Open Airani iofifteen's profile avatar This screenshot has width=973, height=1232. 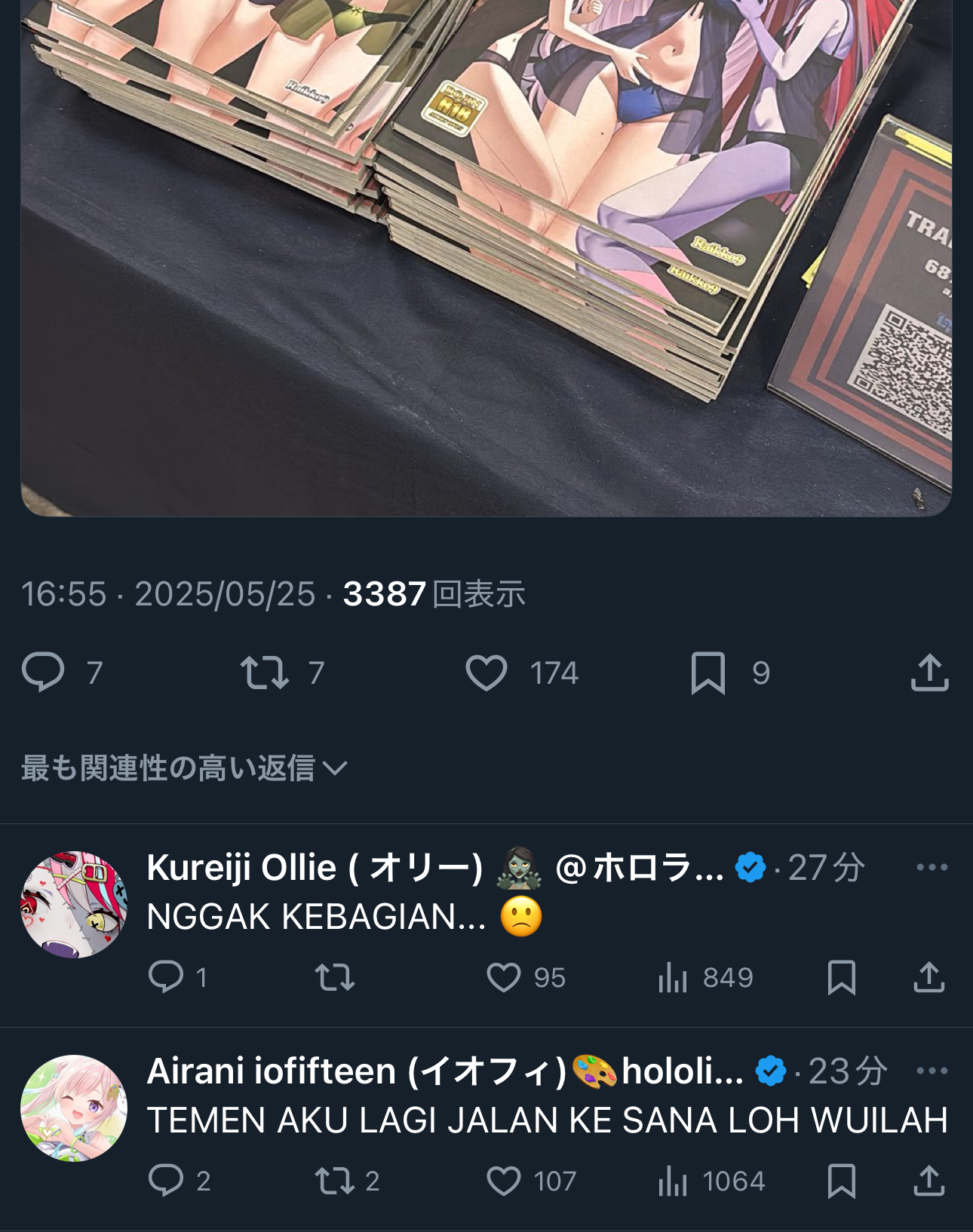click(x=74, y=1108)
